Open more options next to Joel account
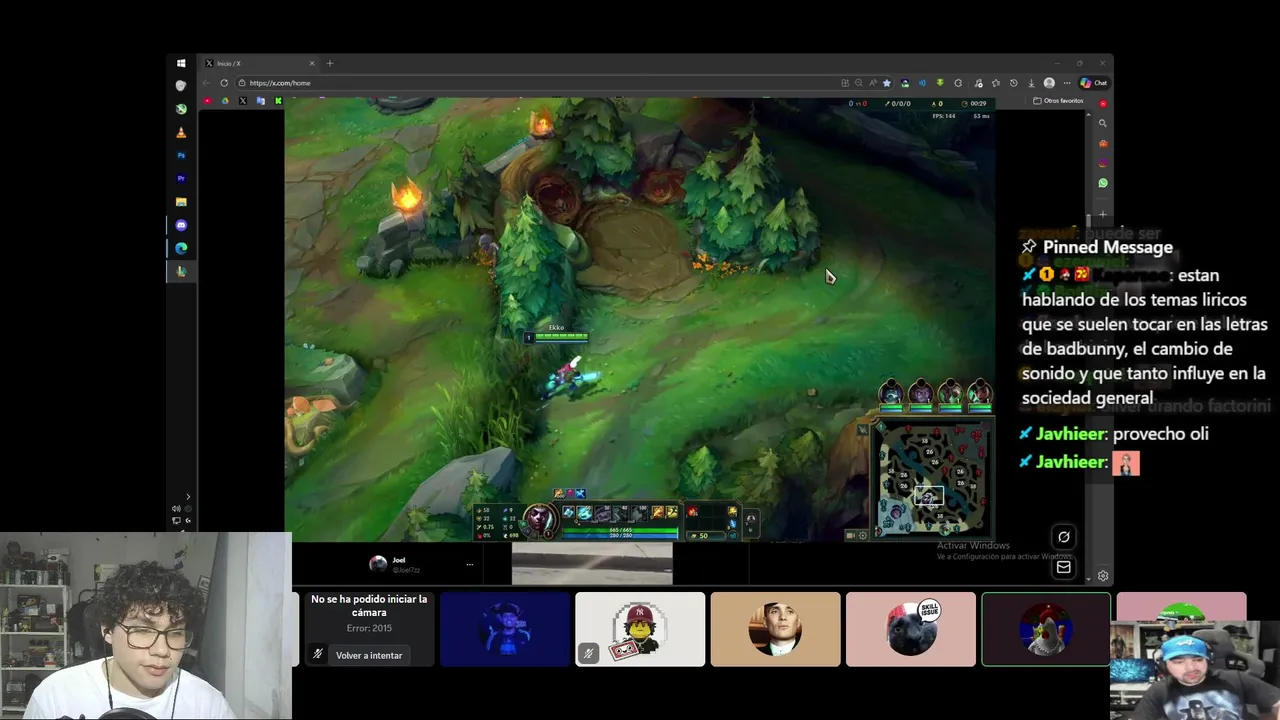1280x720 pixels. tap(470, 564)
